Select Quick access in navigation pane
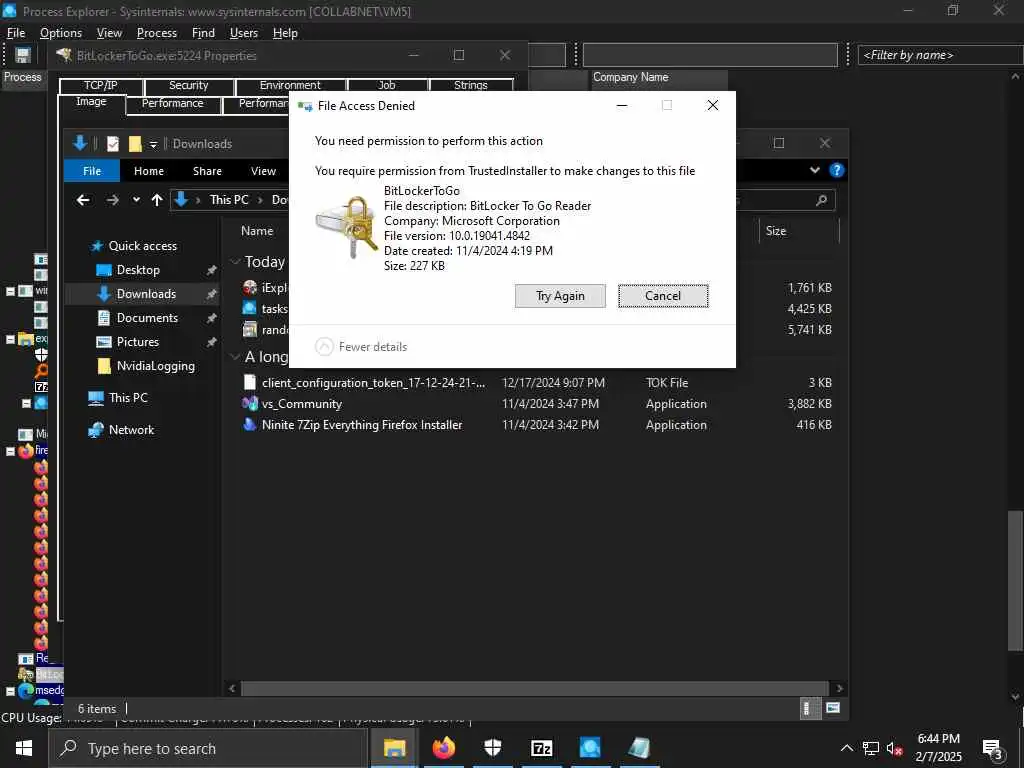Screen dimensions: 1024x768 (x=142, y=246)
